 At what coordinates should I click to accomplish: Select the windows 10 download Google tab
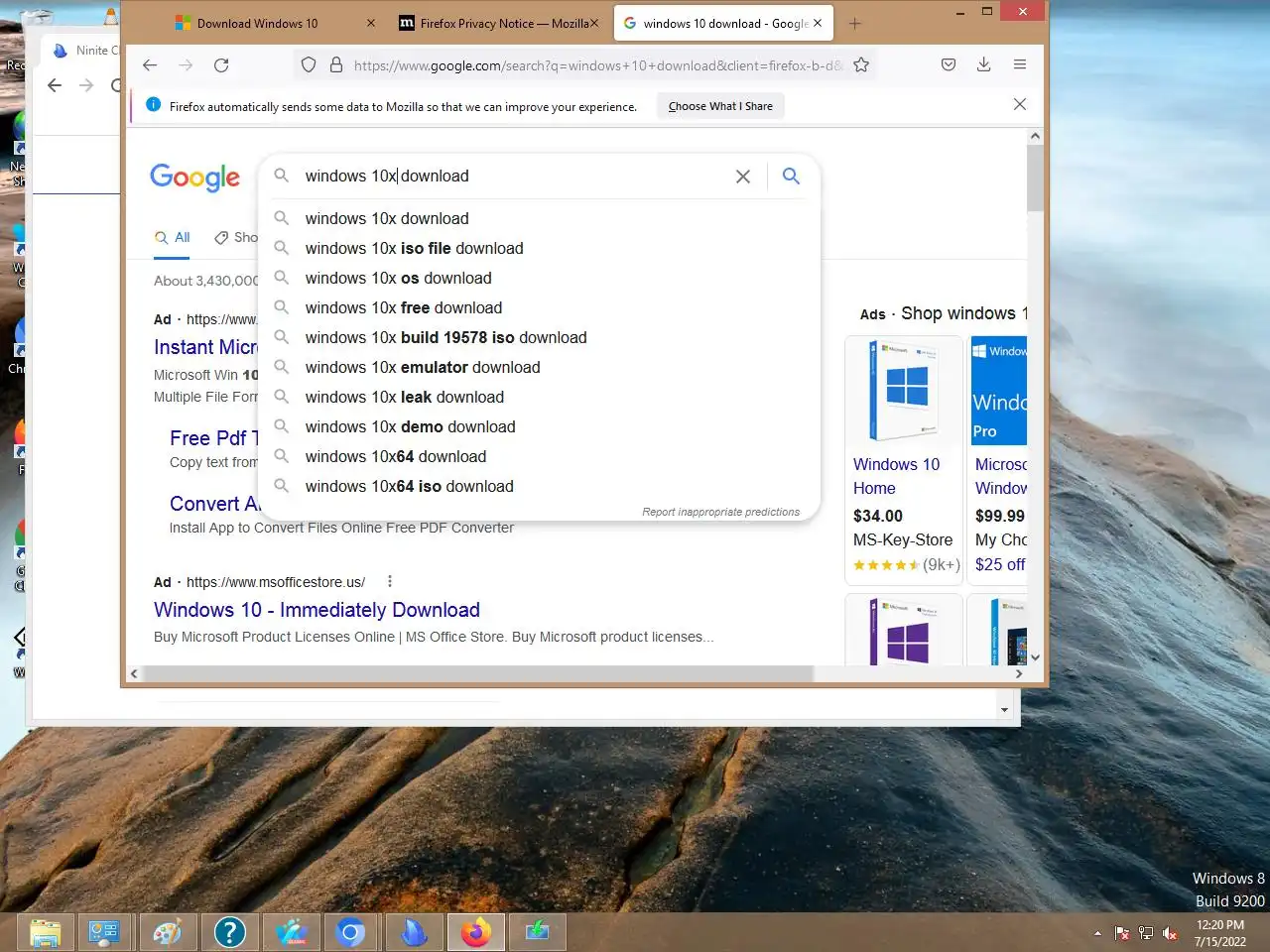pyautogui.click(x=723, y=23)
